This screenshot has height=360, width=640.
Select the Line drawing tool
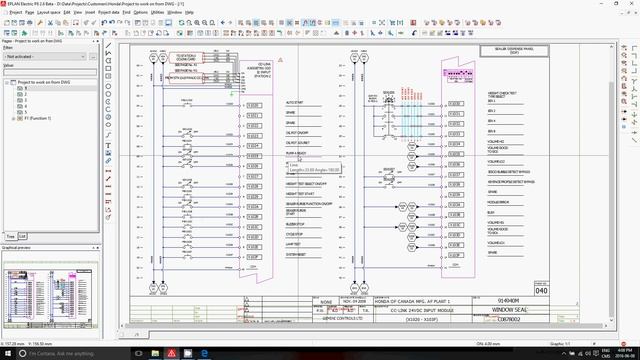coord(108,45)
